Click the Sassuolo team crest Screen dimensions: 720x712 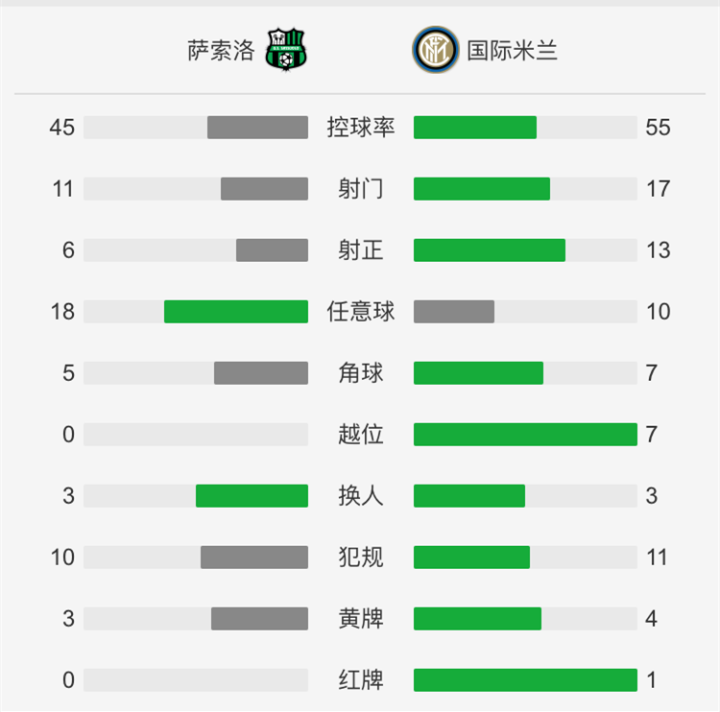coord(287,50)
